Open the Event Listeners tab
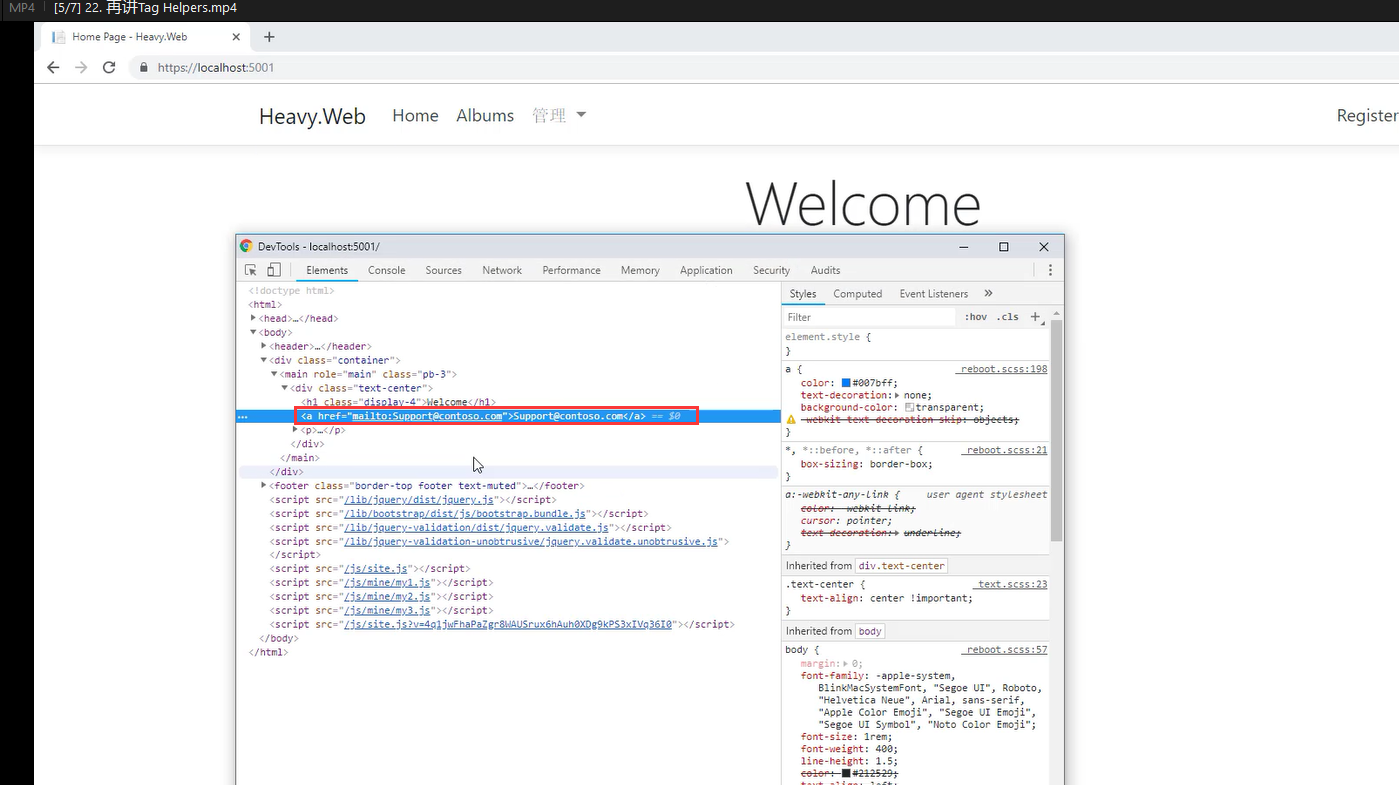The height and width of the screenshot is (785, 1399). pos(934,294)
